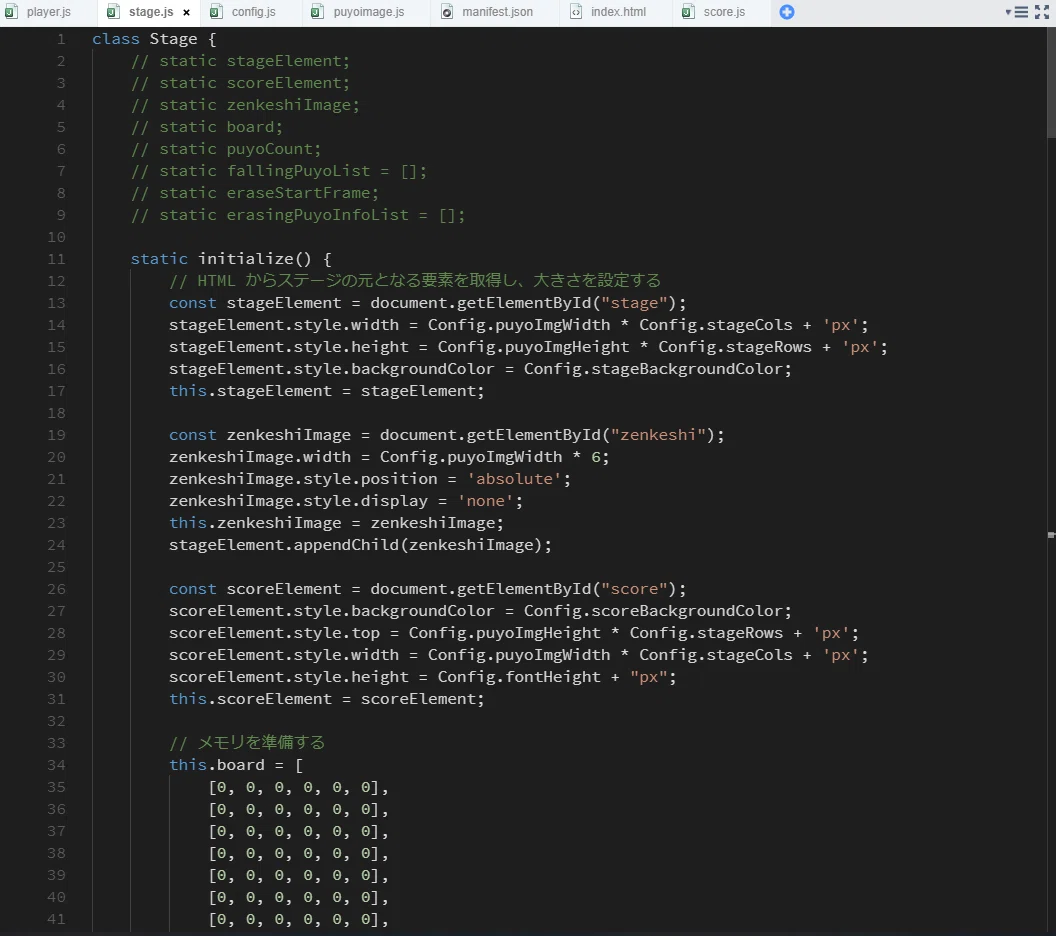Click the vertical scrollbar thumb
The width and height of the screenshot is (1056, 936).
tap(1051, 83)
